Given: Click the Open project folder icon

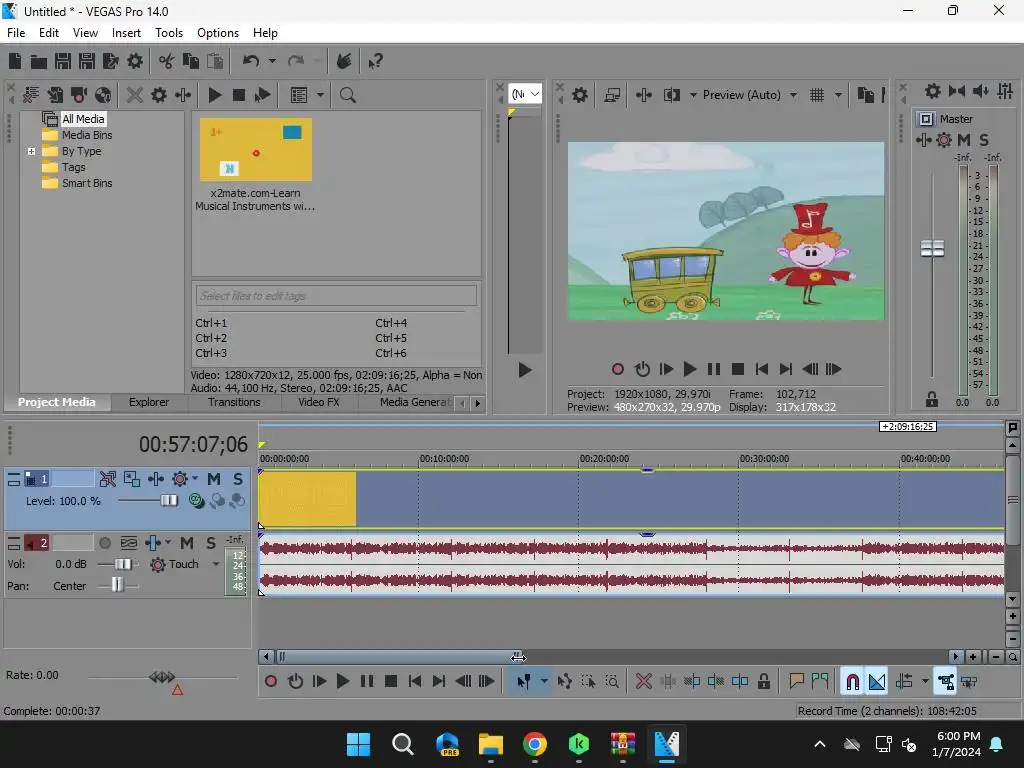Looking at the screenshot, I should tap(39, 61).
